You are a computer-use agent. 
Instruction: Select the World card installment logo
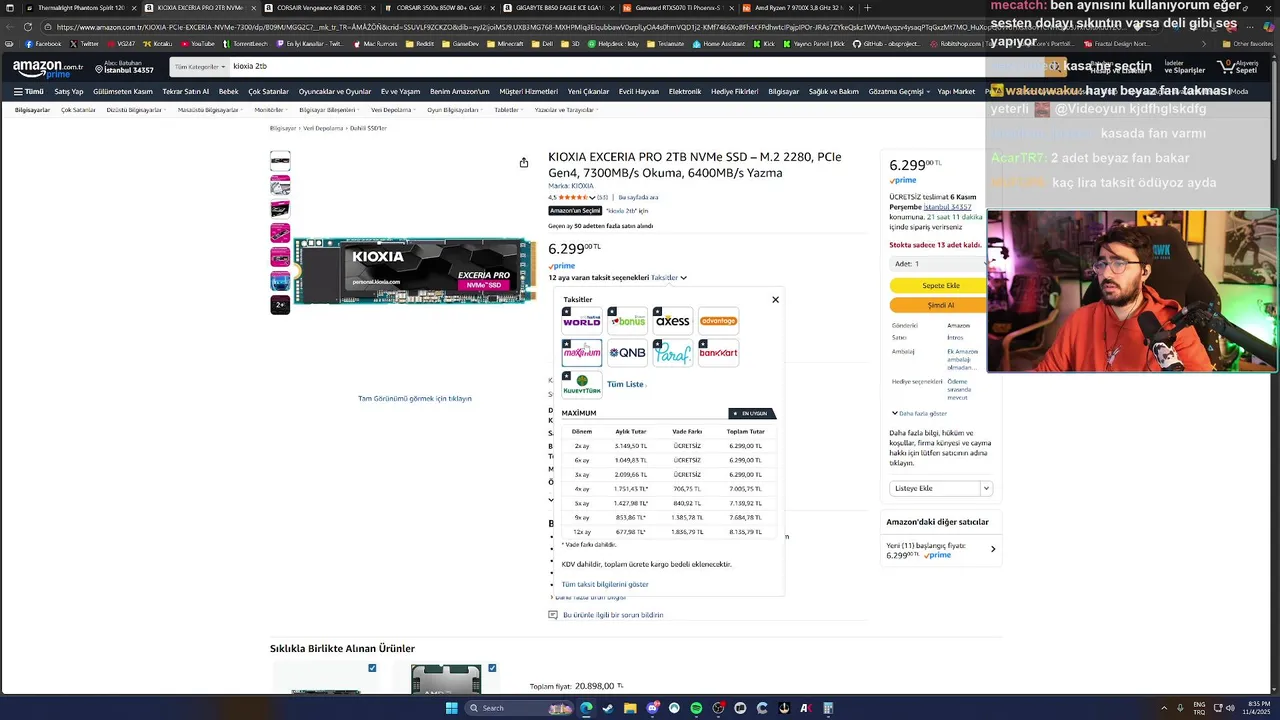pos(582,321)
